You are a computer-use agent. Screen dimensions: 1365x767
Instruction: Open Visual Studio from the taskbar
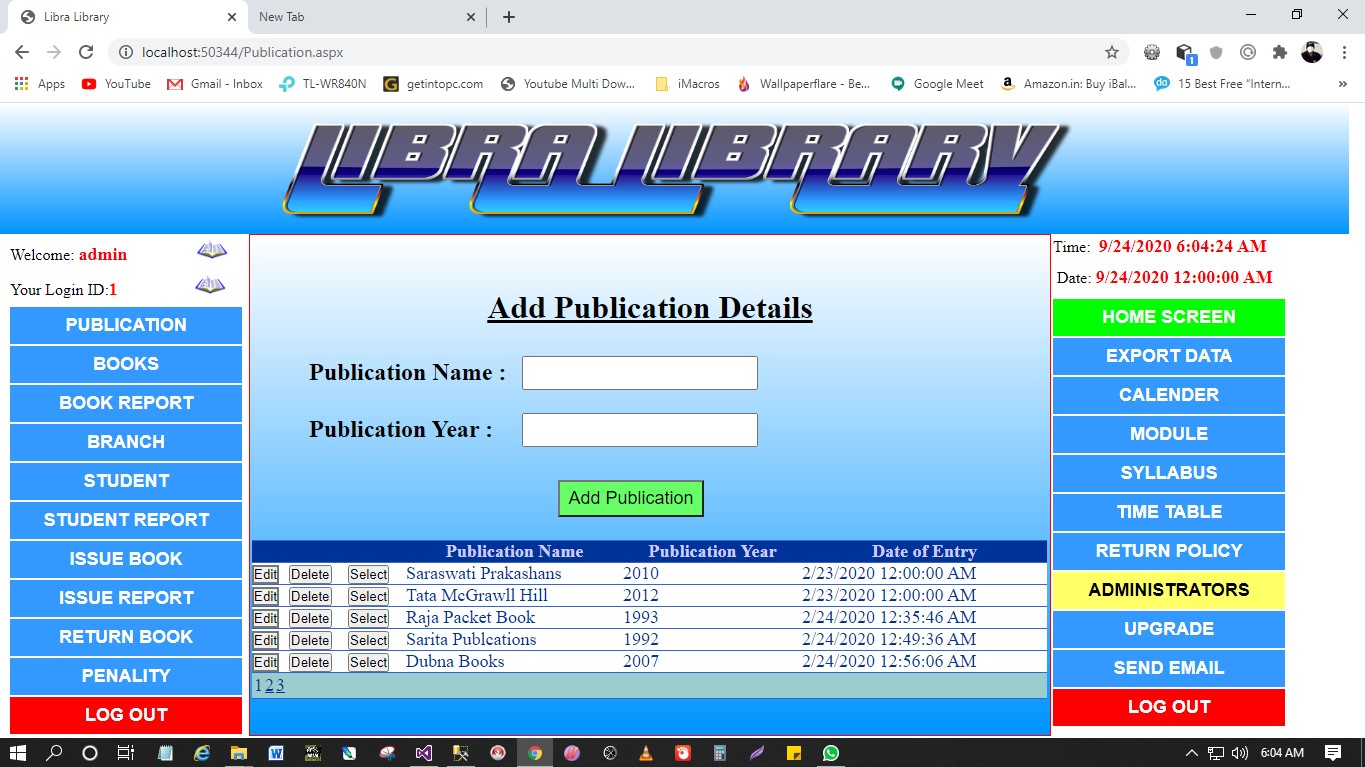pyautogui.click(x=423, y=753)
